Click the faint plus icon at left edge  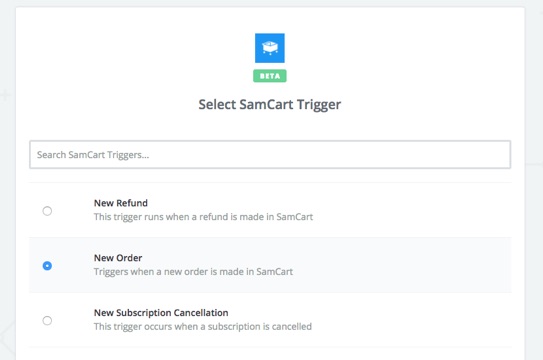(5, 95)
